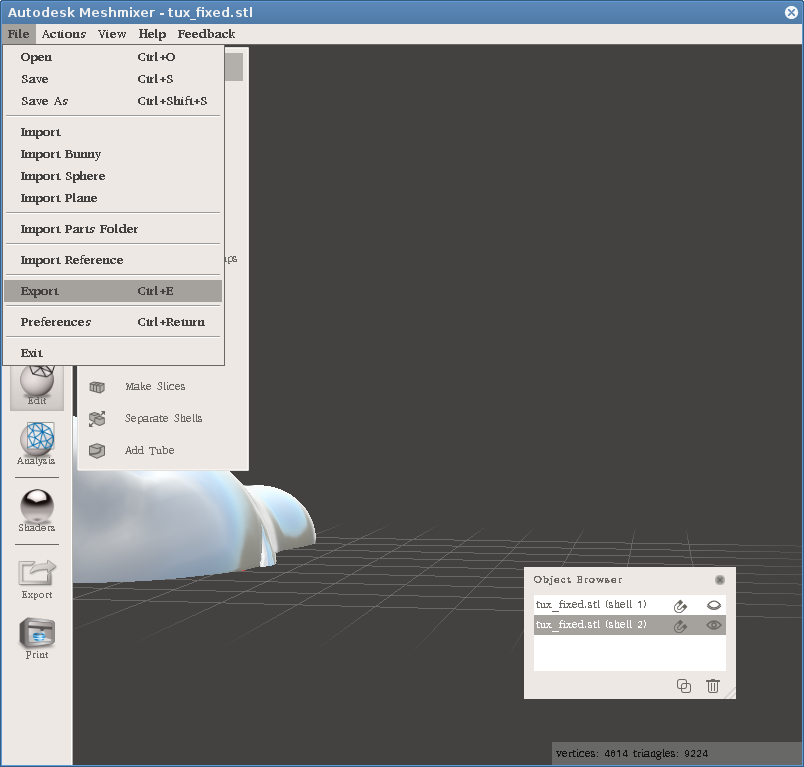This screenshot has width=804, height=767.
Task: Choose Exit from File menu
Action: tap(113, 353)
